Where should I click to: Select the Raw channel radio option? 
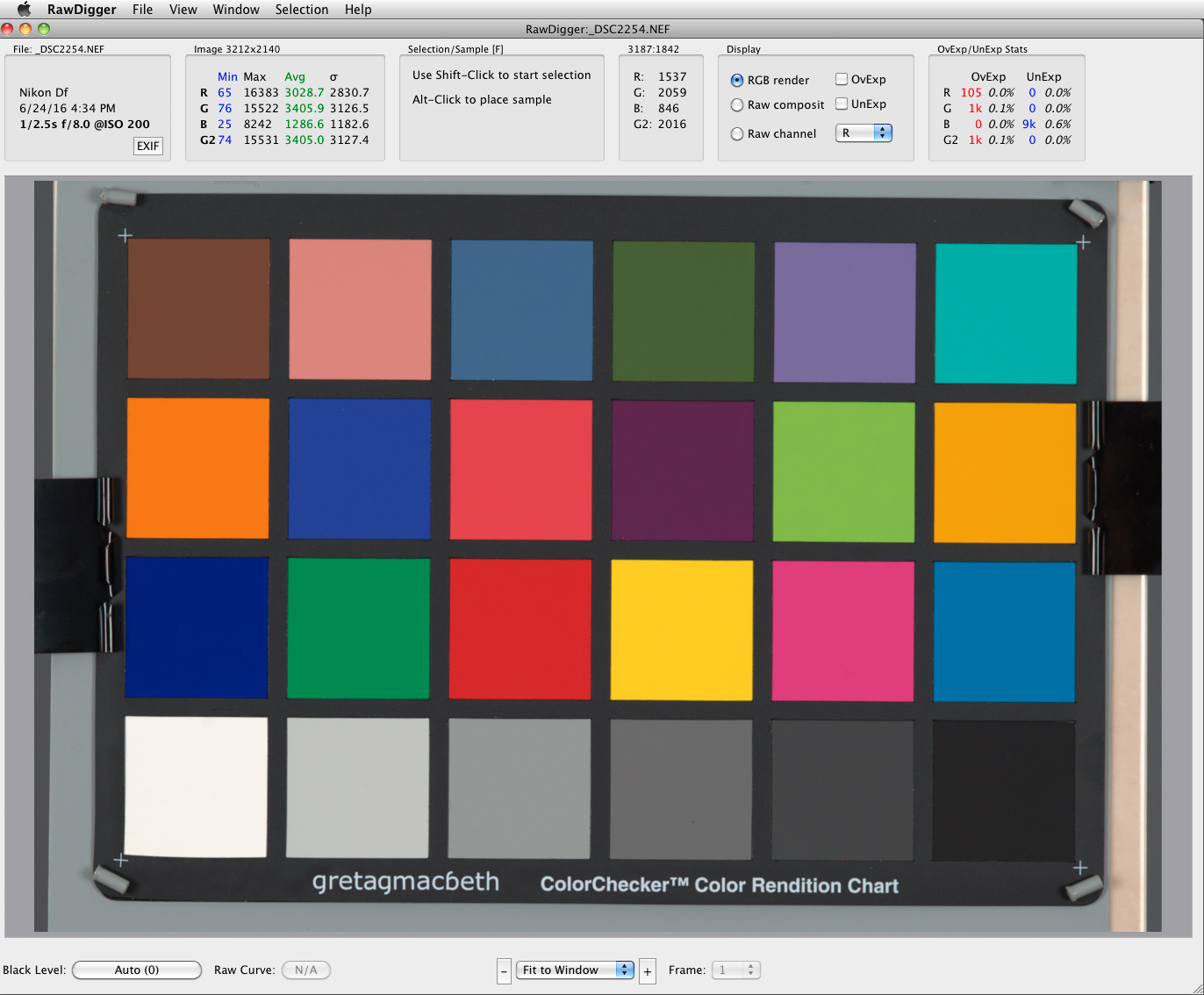pos(737,134)
